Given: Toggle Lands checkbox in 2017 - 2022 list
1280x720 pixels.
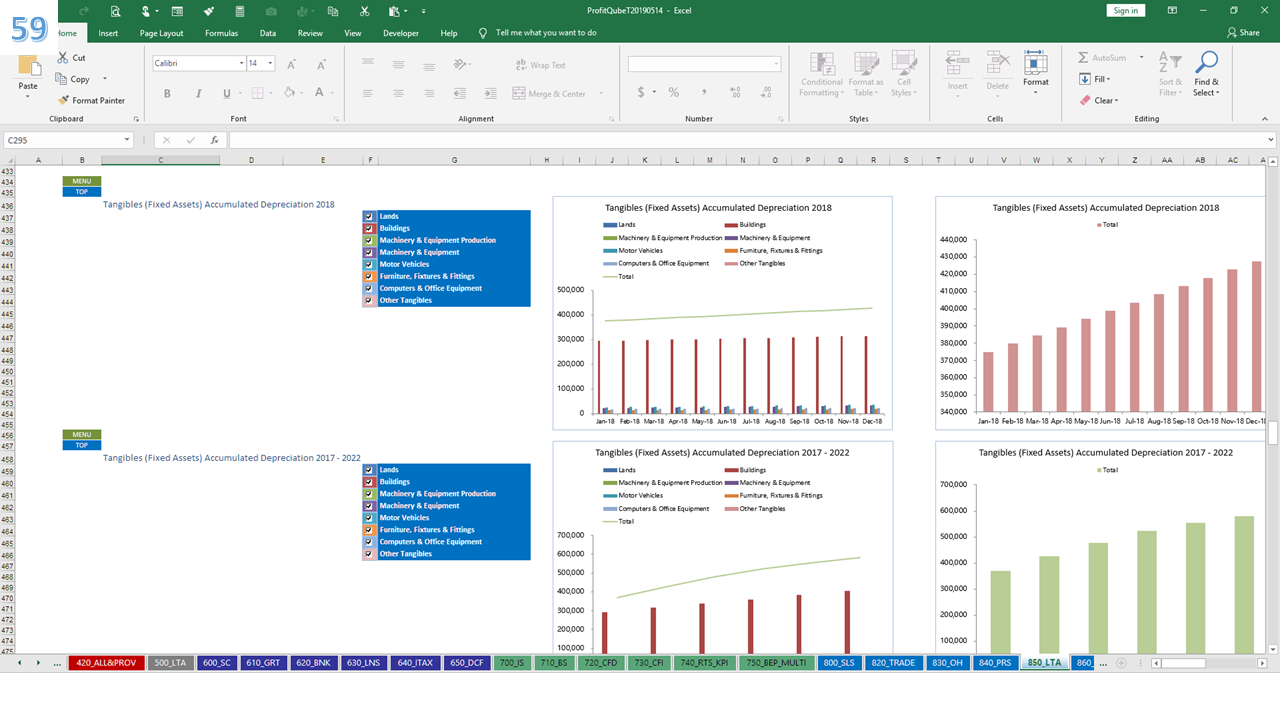Looking at the screenshot, I should coord(369,470).
